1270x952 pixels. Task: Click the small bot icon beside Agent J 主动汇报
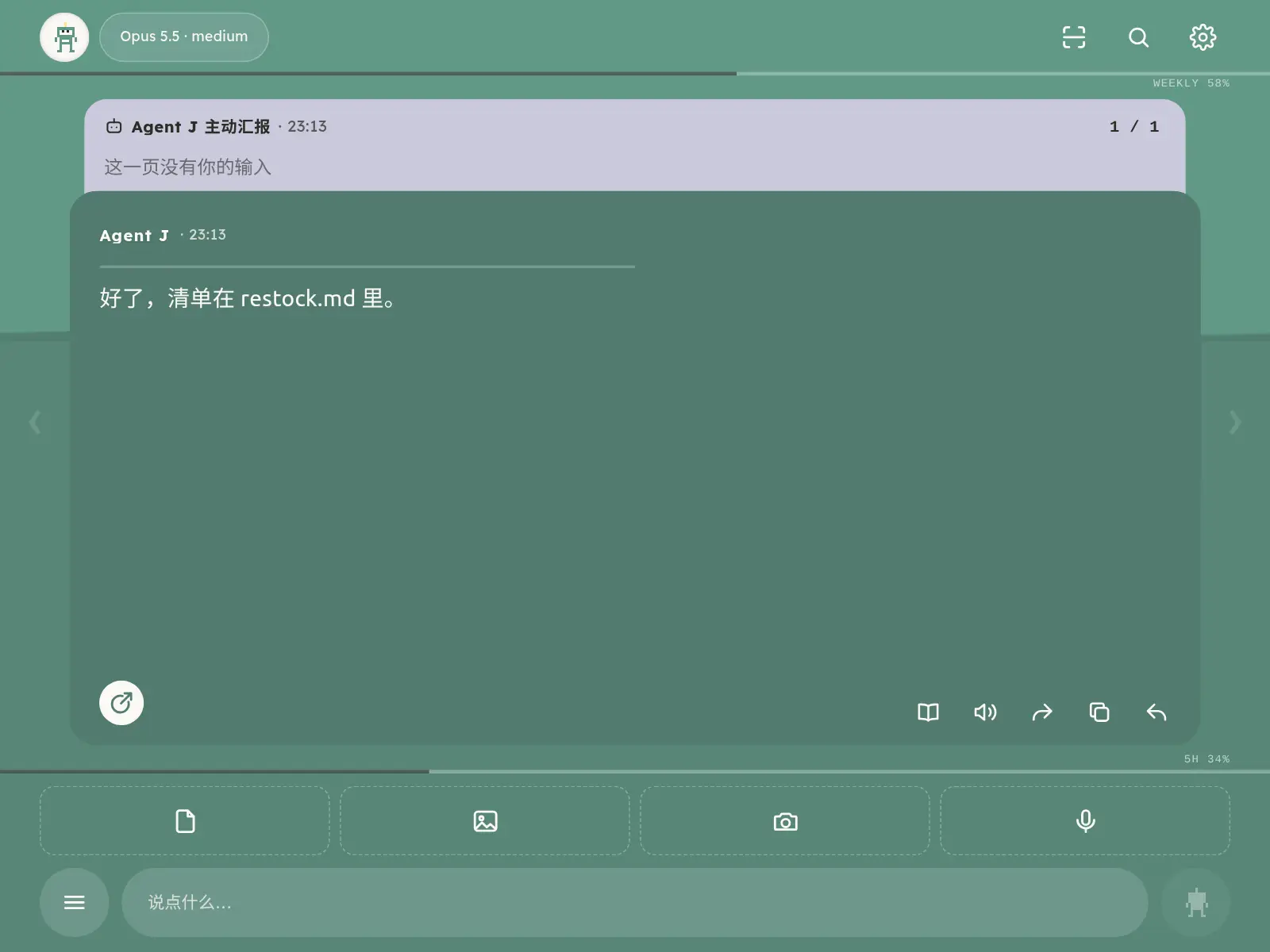(114, 126)
